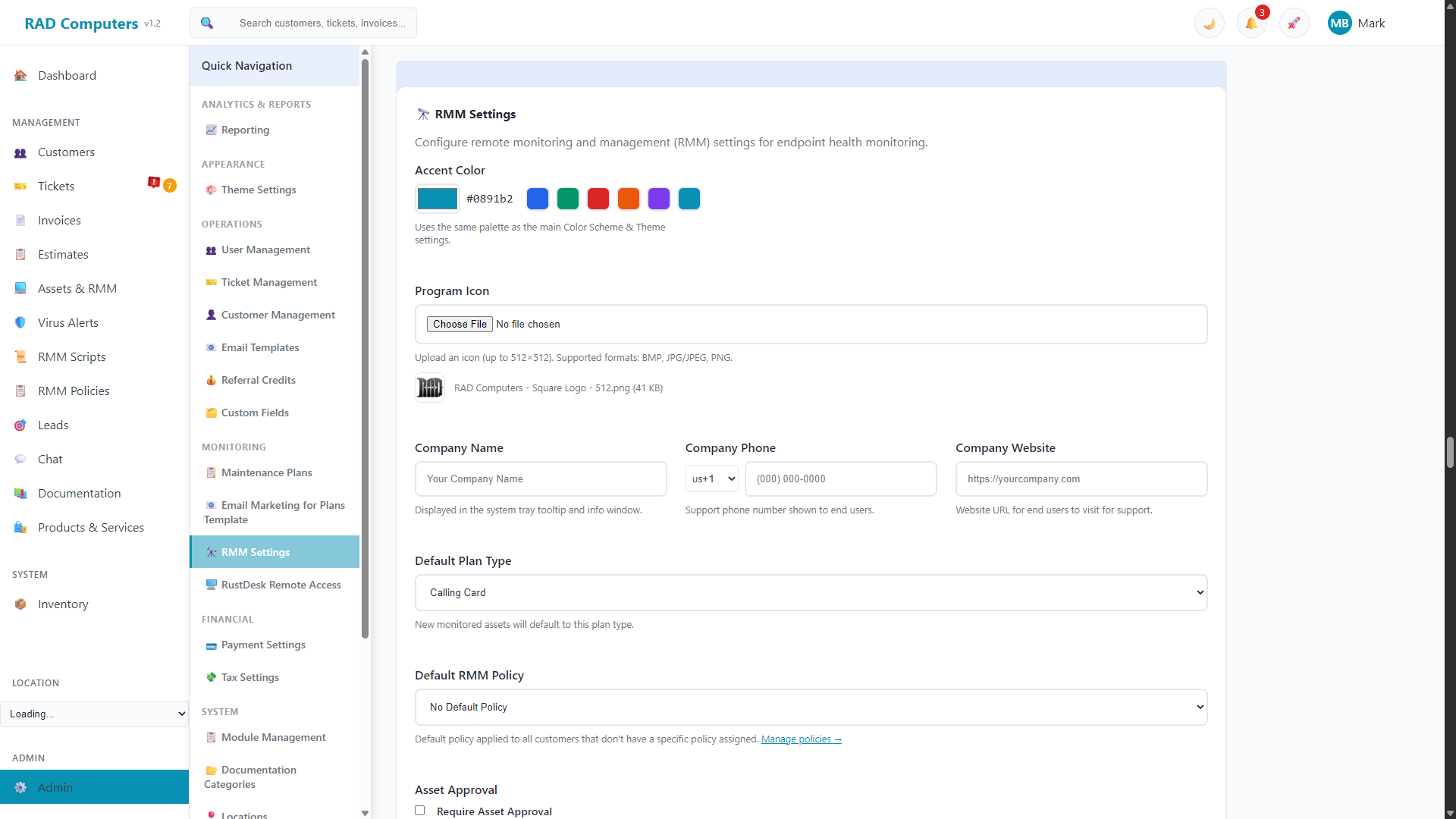Open Chat from the sidebar
The width and height of the screenshot is (1456, 819).
50,459
